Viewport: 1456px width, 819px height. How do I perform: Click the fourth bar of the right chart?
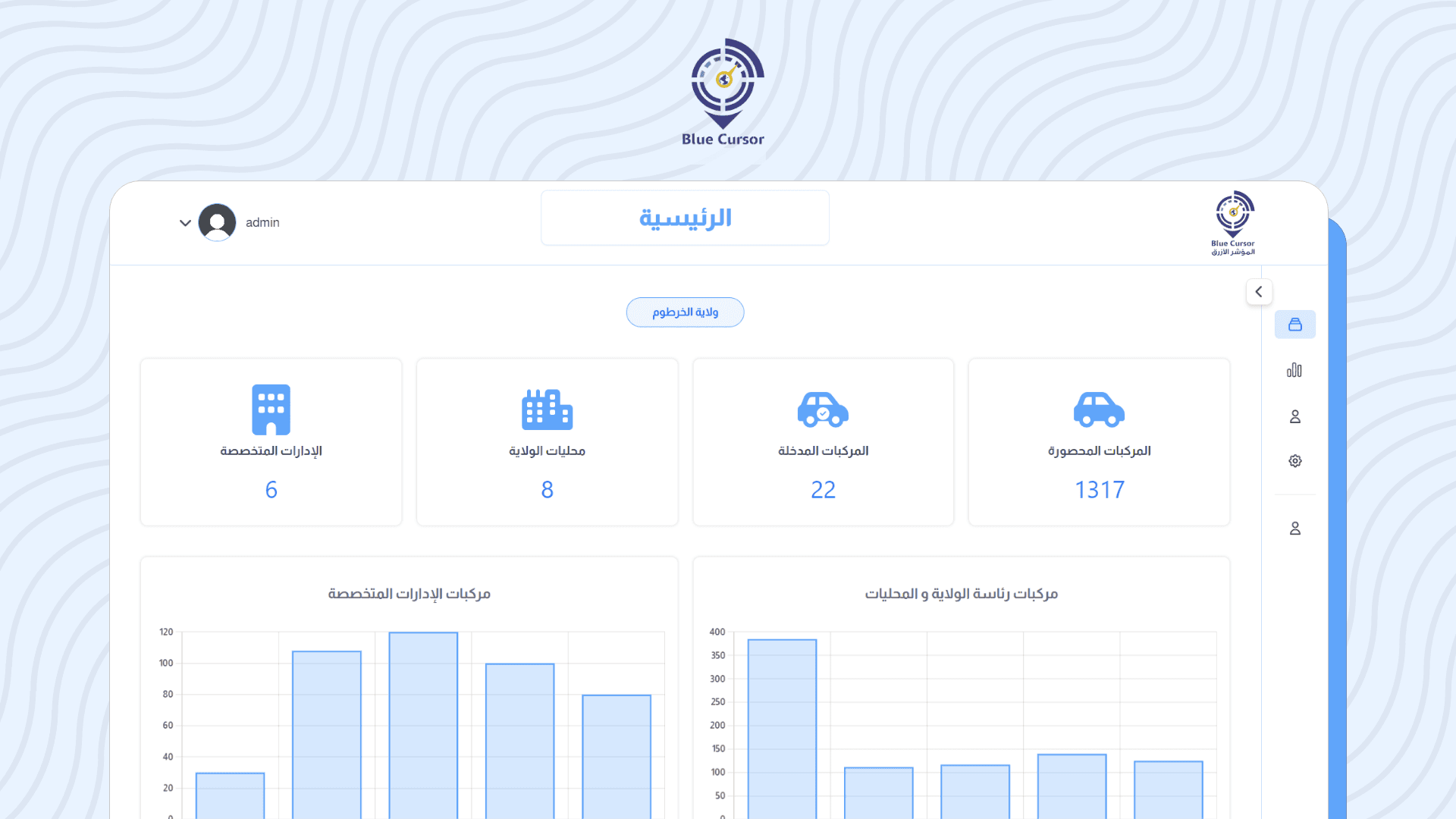(1072, 786)
